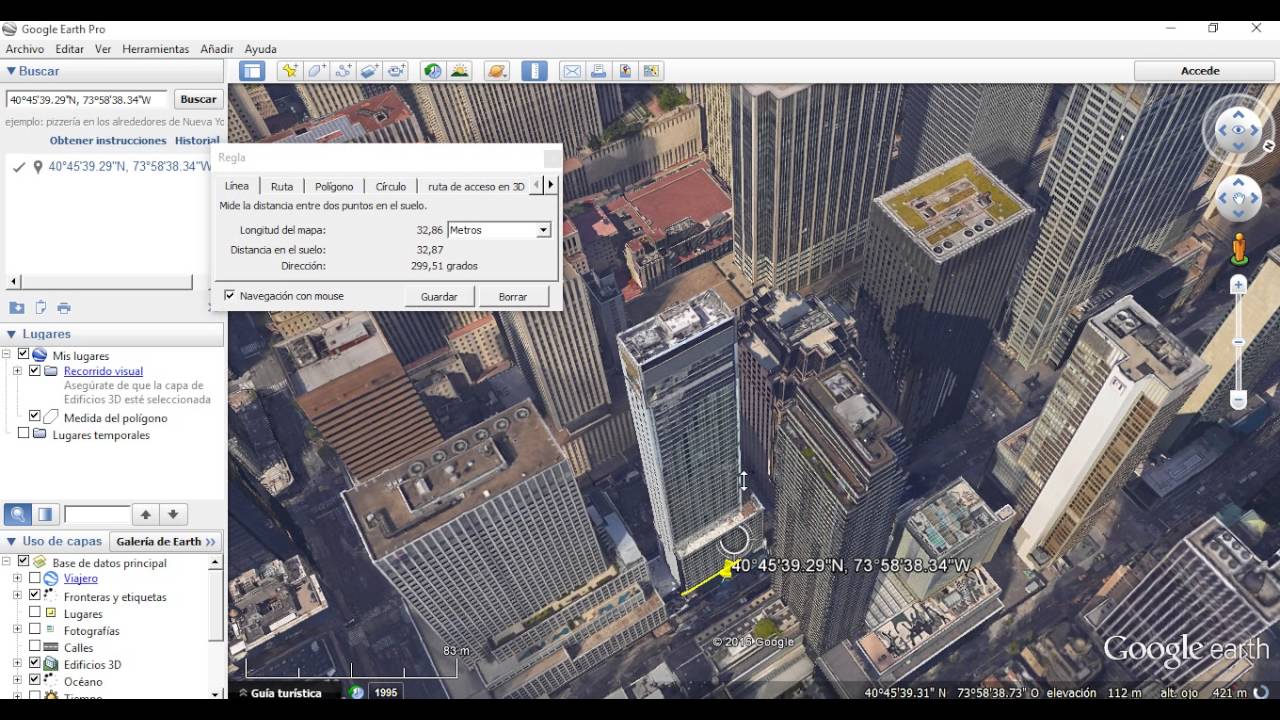Open the Añadir menu

tap(217, 49)
